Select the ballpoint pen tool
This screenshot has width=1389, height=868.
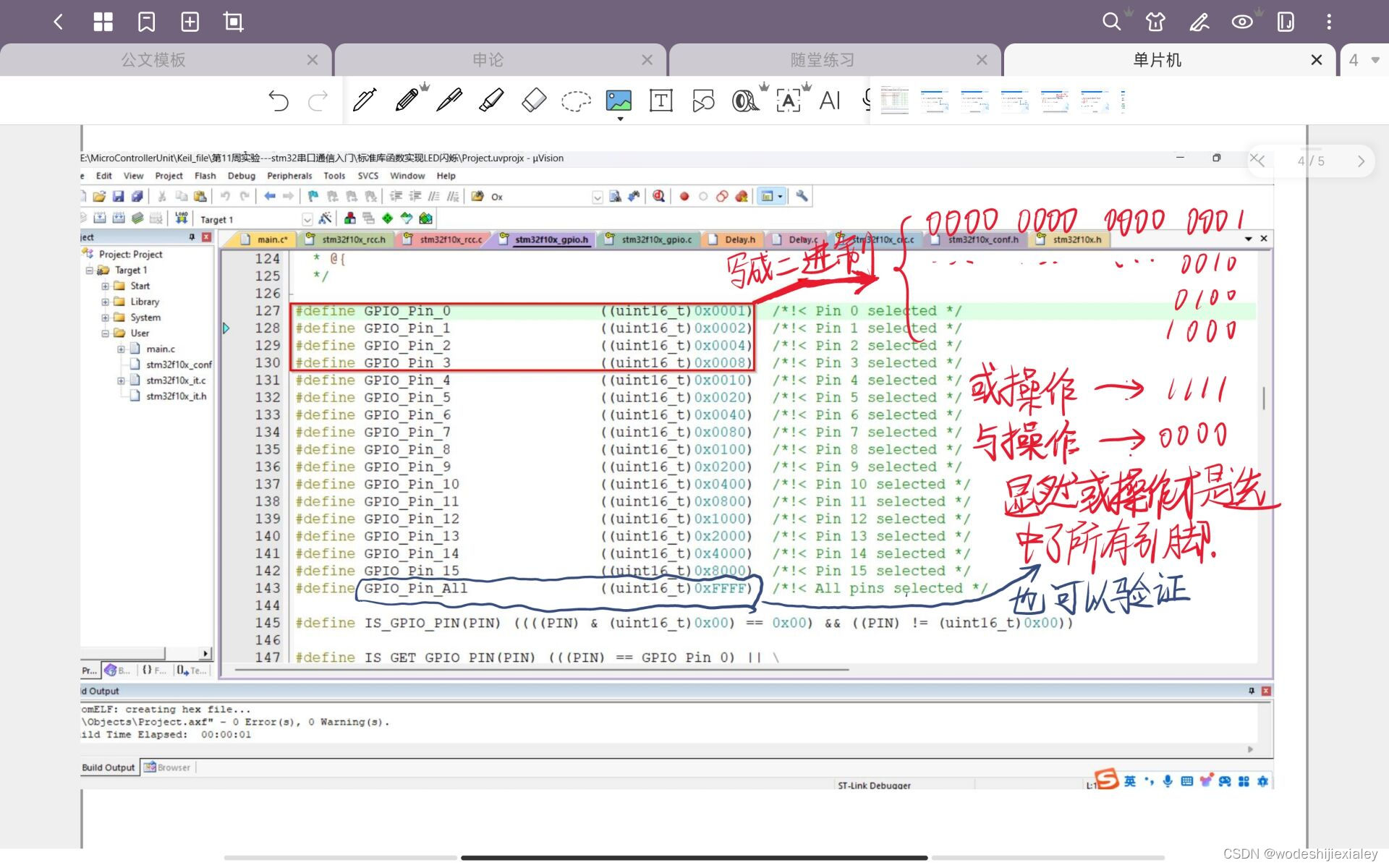click(449, 100)
